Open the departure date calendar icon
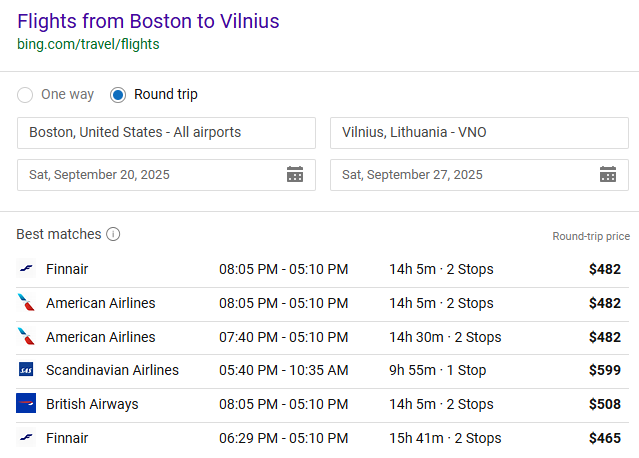This screenshot has width=639, height=458. (x=295, y=174)
